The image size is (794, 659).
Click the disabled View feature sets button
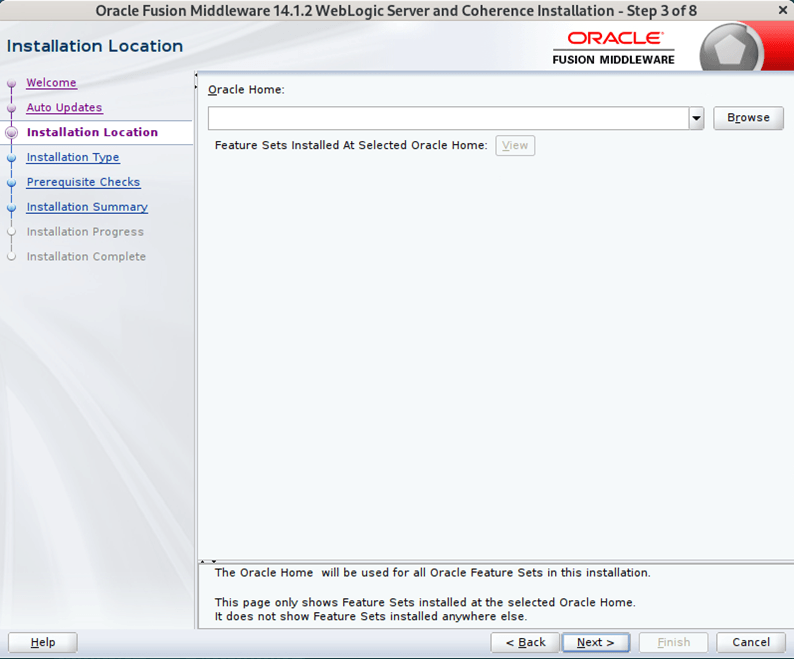(515, 145)
